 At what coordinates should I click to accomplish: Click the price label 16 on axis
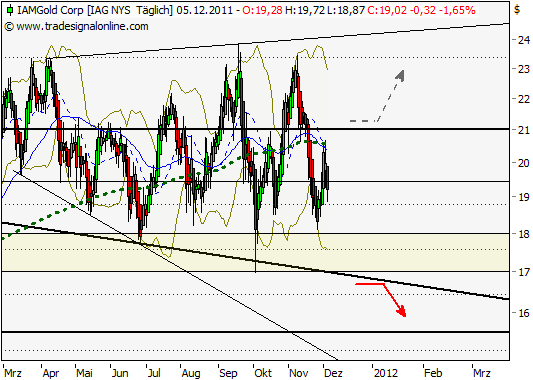(x=523, y=313)
